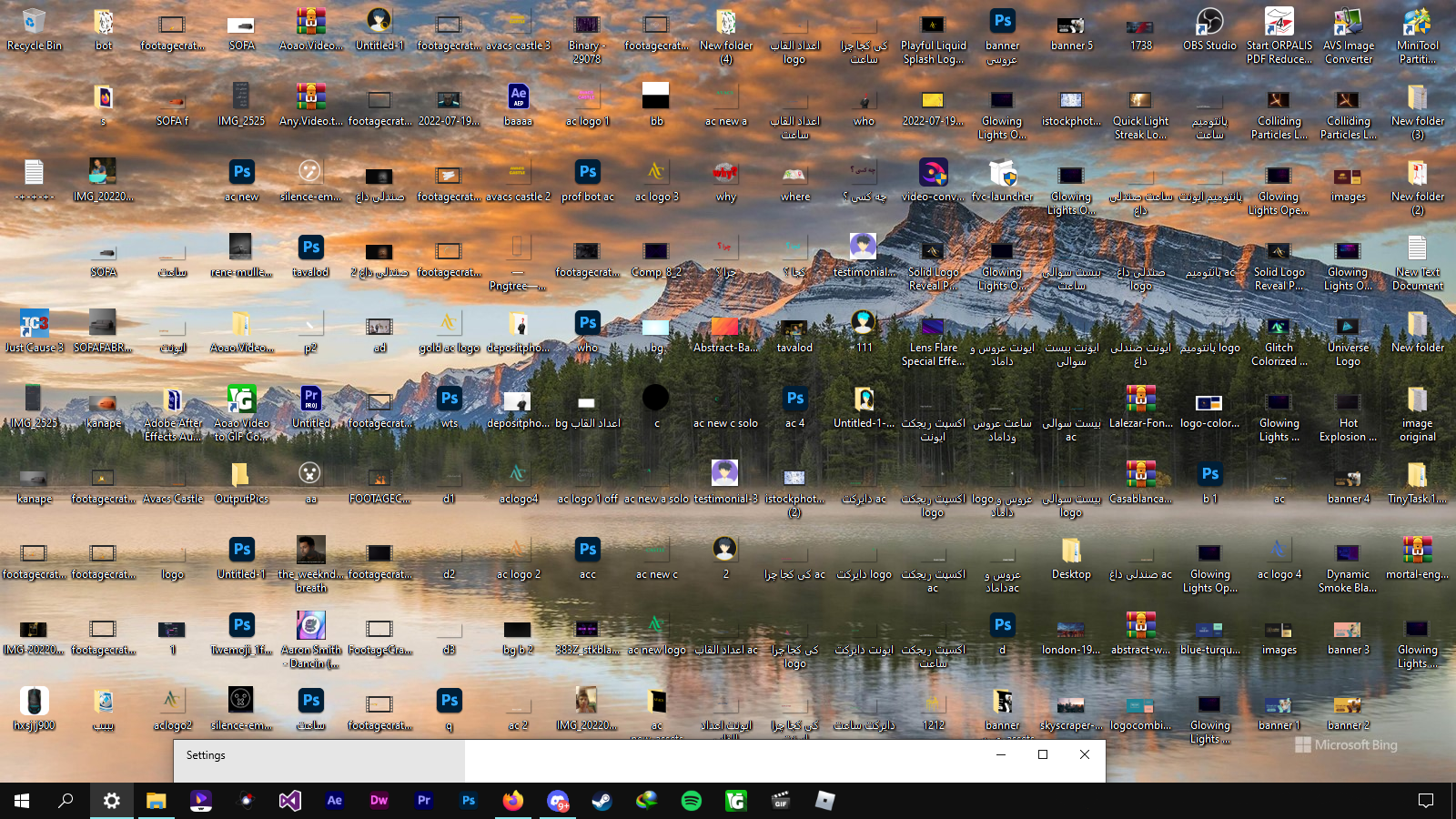Viewport: 1456px width, 819px height.
Task: Open Discord from the taskbar
Action: coord(558,801)
